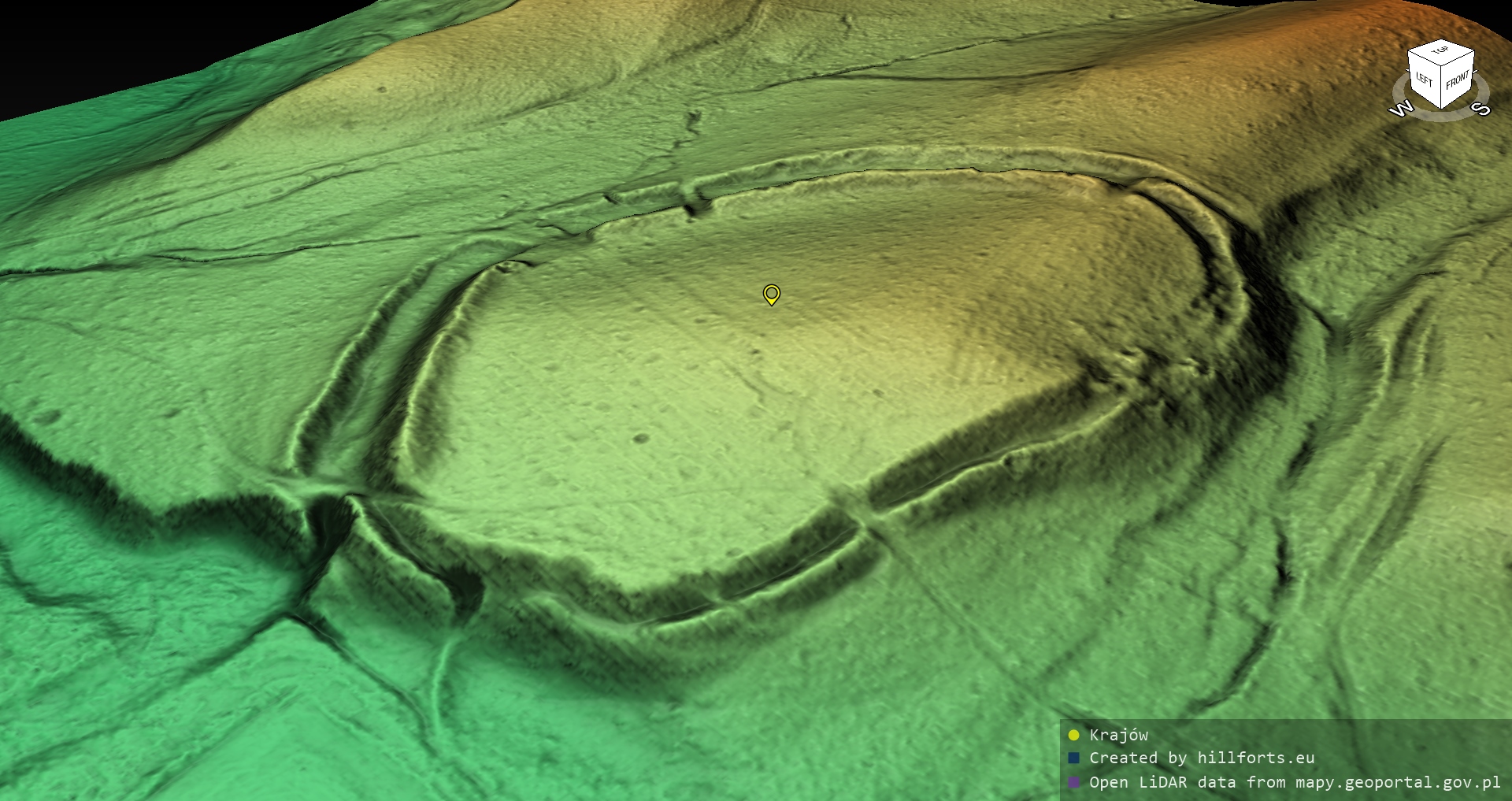
Task: Click the W compass letter
Action: click(1401, 109)
